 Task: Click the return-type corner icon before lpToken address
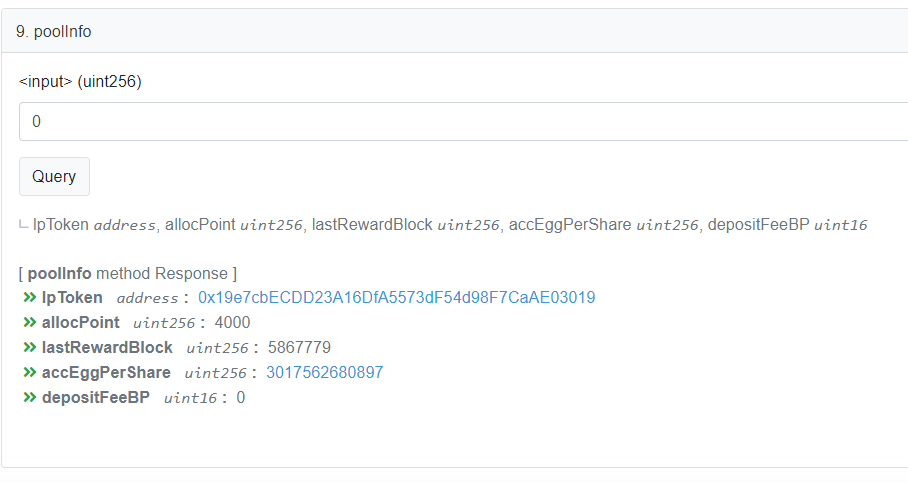[x=23, y=225]
